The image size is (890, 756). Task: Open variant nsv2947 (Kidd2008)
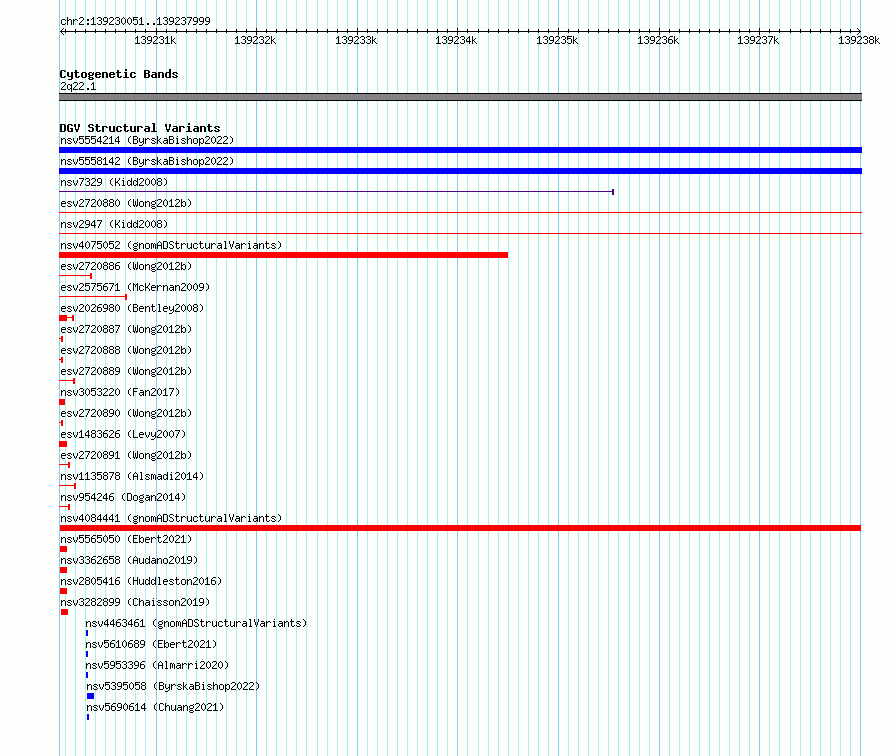click(x=114, y=224)
